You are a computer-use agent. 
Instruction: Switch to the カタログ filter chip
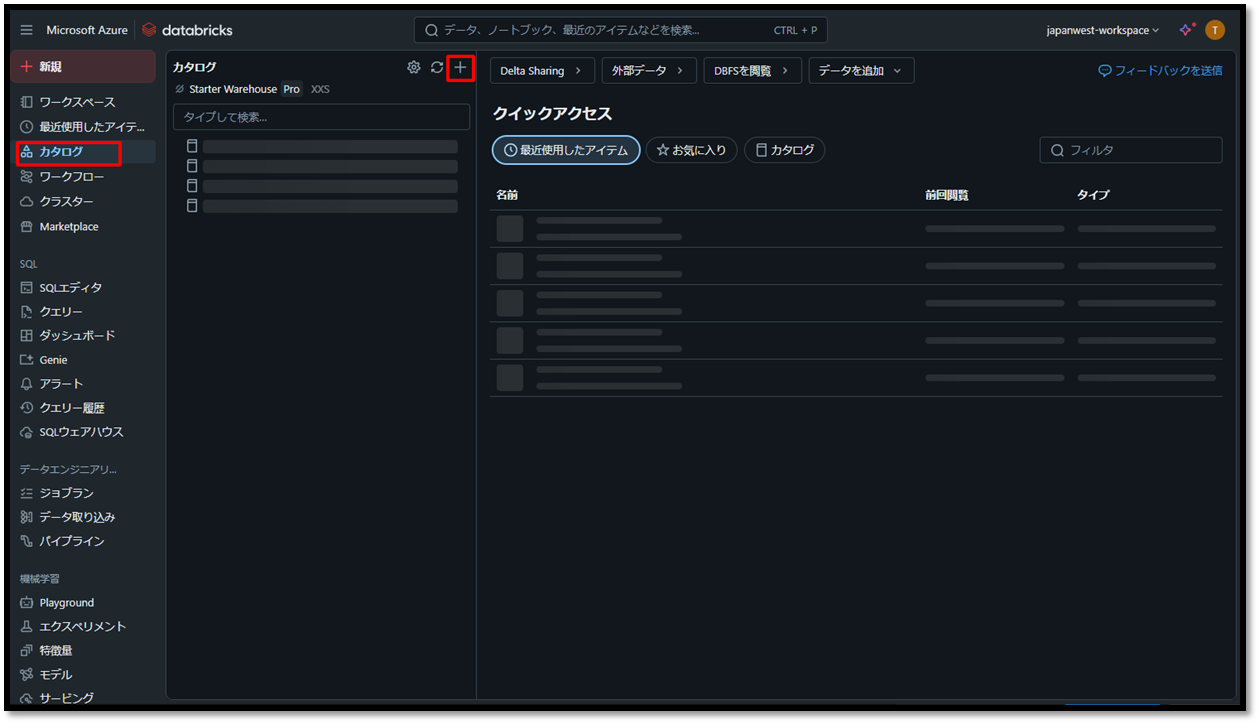(784, 150)
